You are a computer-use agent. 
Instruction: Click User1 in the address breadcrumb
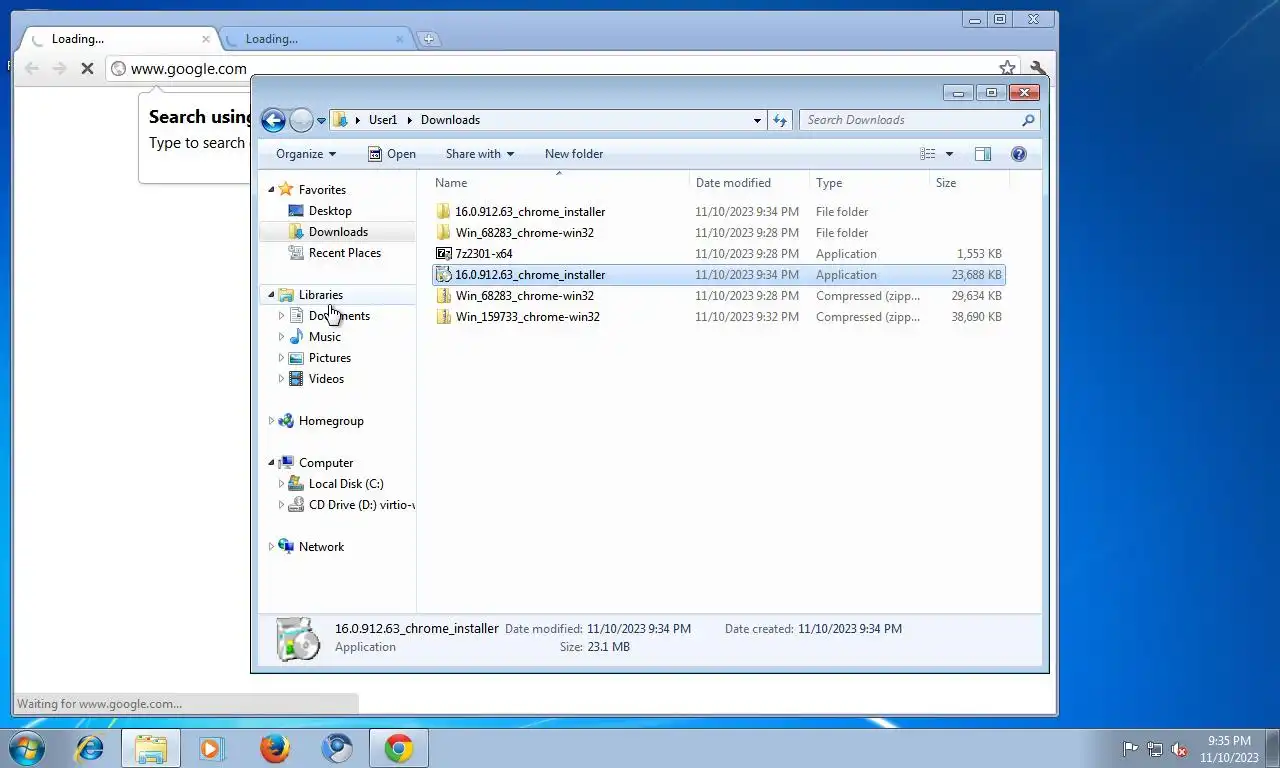point(382,120)
